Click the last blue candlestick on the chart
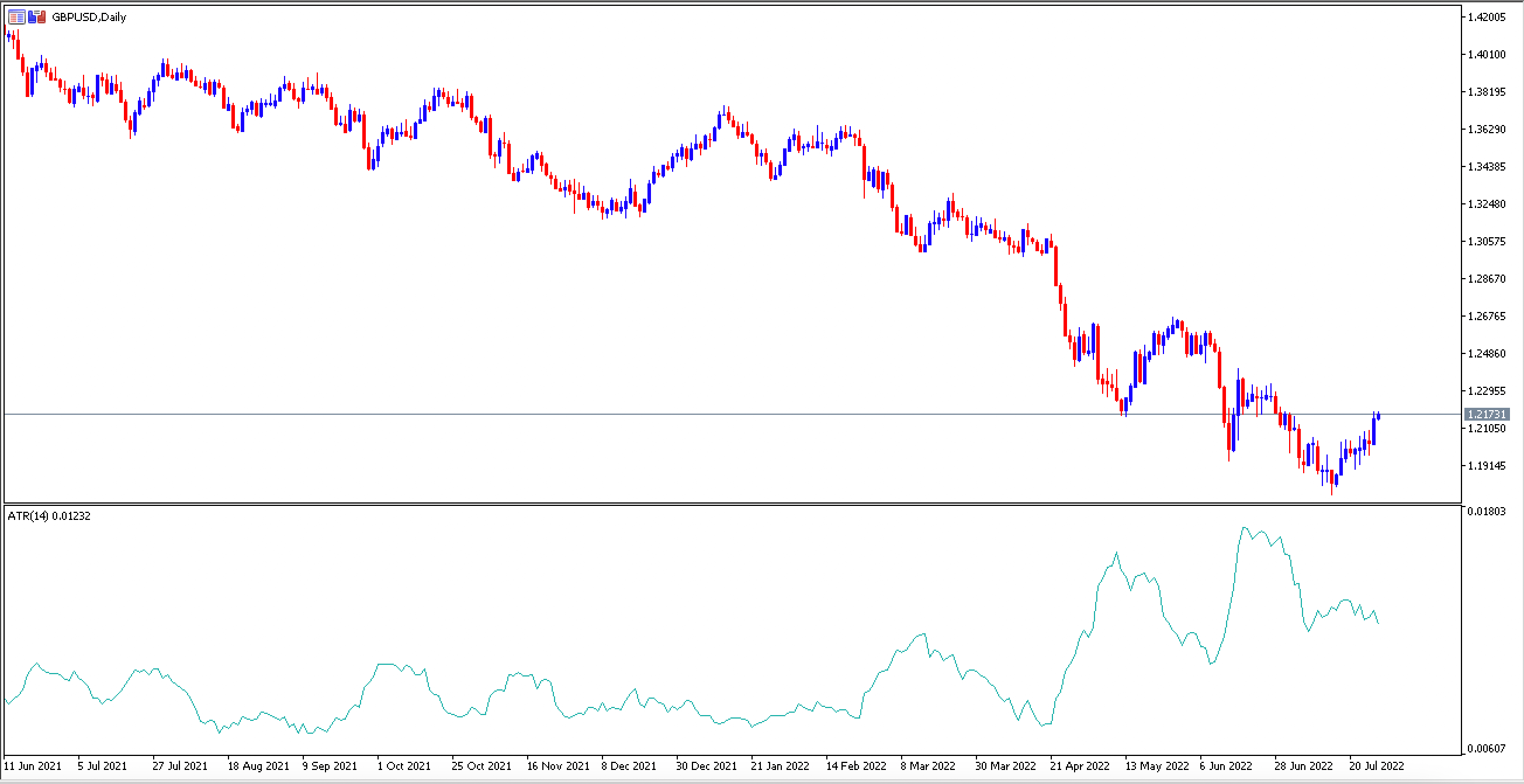Viewport: 1524px width, 784px height. (x=1378, y=415)
